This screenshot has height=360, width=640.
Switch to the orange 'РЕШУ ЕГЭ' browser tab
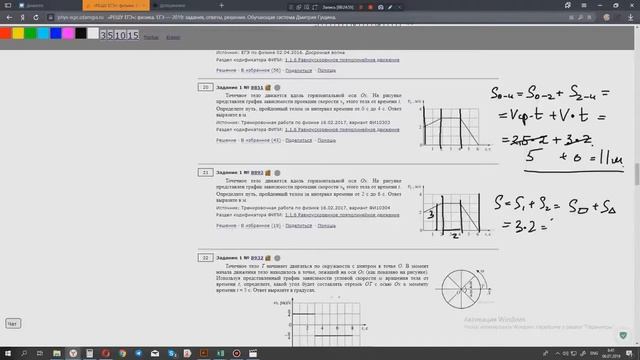[x=116, y=6]
